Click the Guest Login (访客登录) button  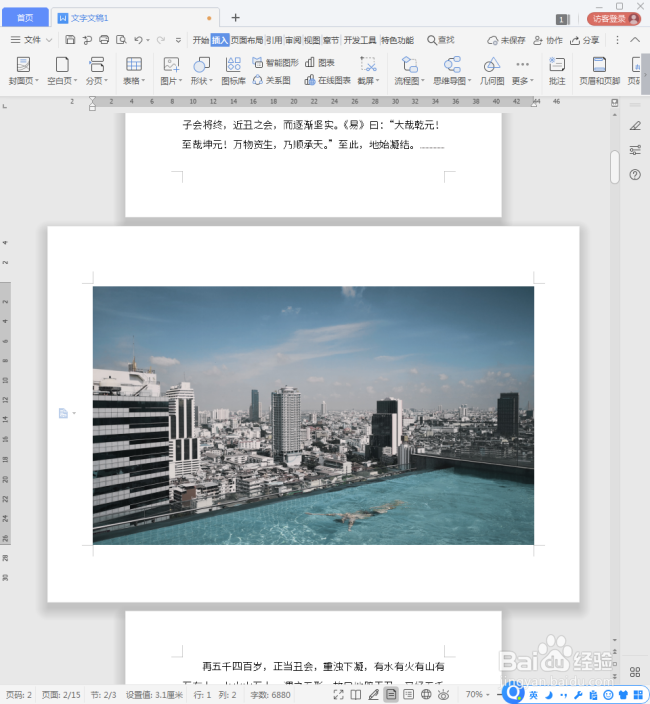(614, 18)
